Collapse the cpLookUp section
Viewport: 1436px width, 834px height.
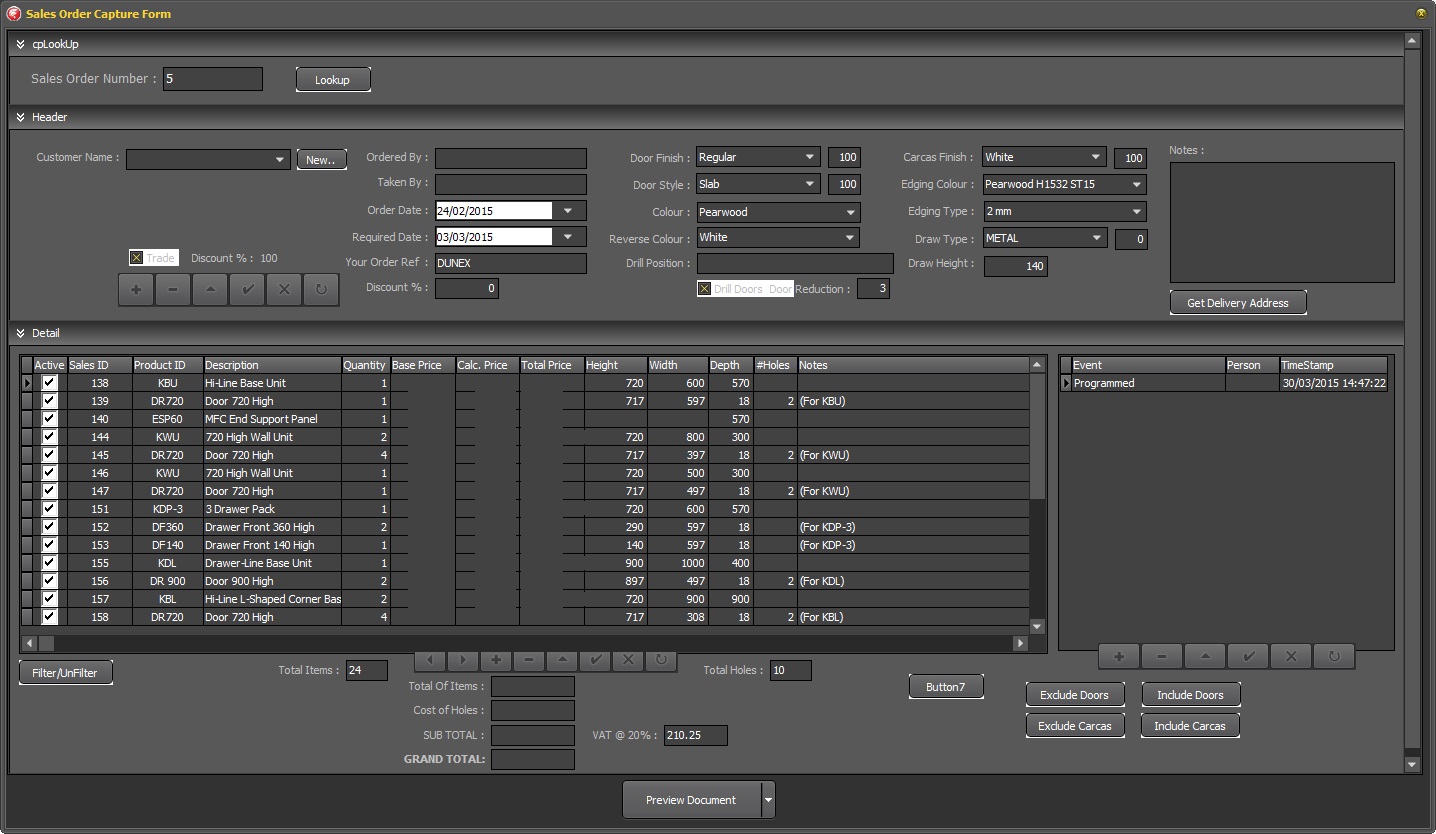21,44
